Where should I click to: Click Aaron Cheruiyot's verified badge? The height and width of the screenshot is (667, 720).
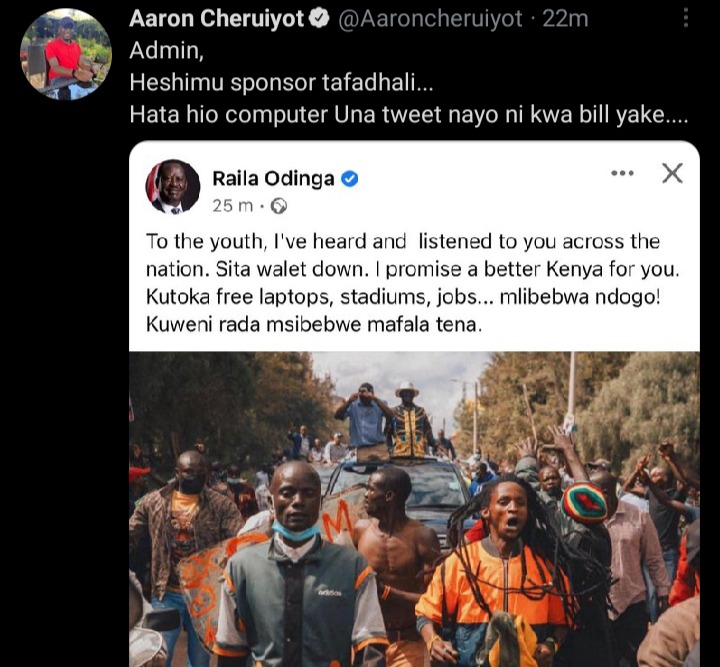(x=319, y=19)
